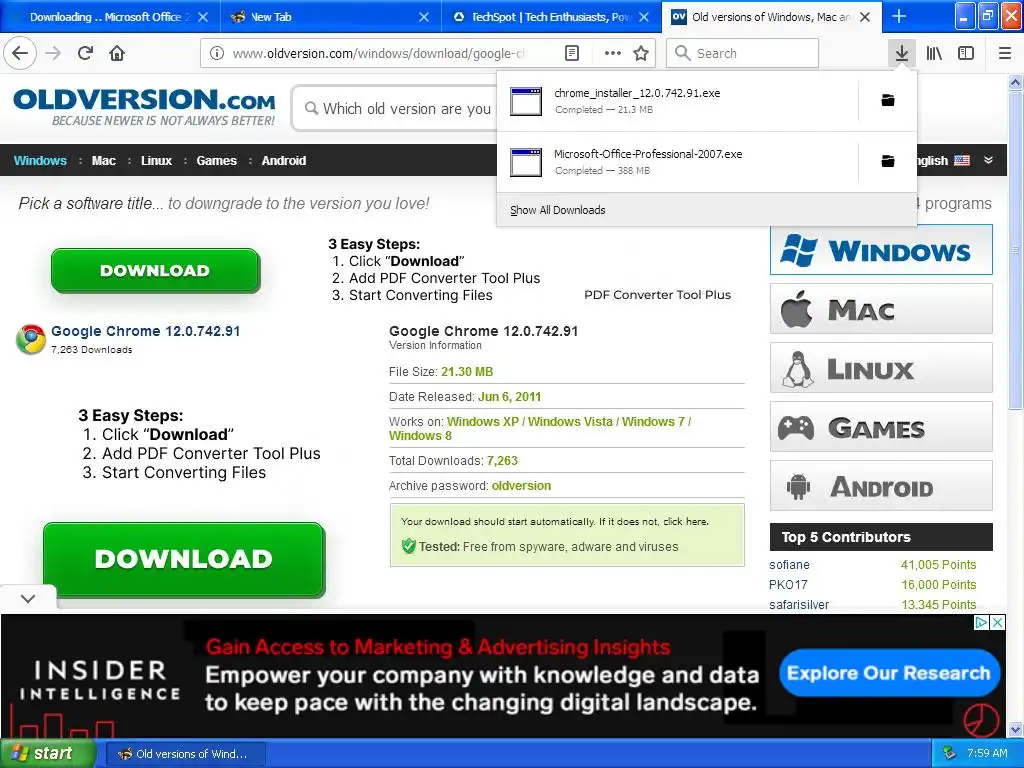Image resolution: width=1024 pixels, height=768 pixels.
Task: Toggle the sidebar icon
Action: tap(966, 53)
